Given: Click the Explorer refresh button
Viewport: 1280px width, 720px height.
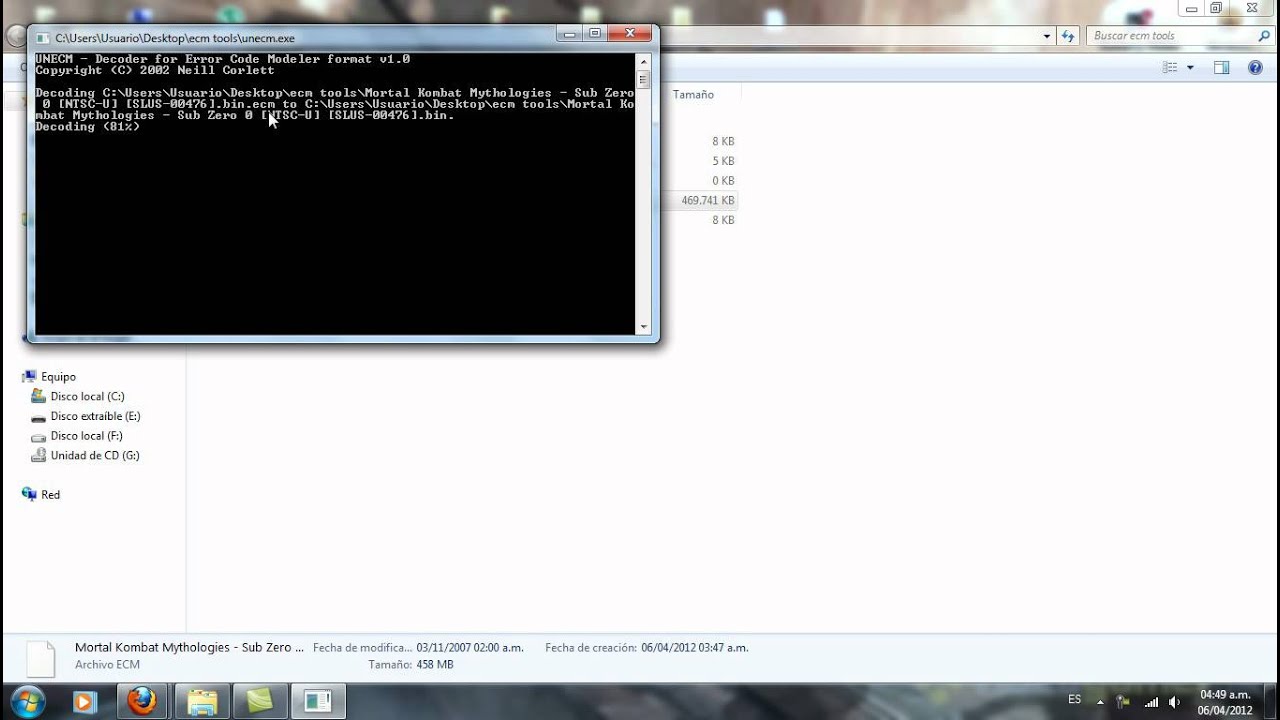Looking at the screenshot, I should [x=1068, y=36].
